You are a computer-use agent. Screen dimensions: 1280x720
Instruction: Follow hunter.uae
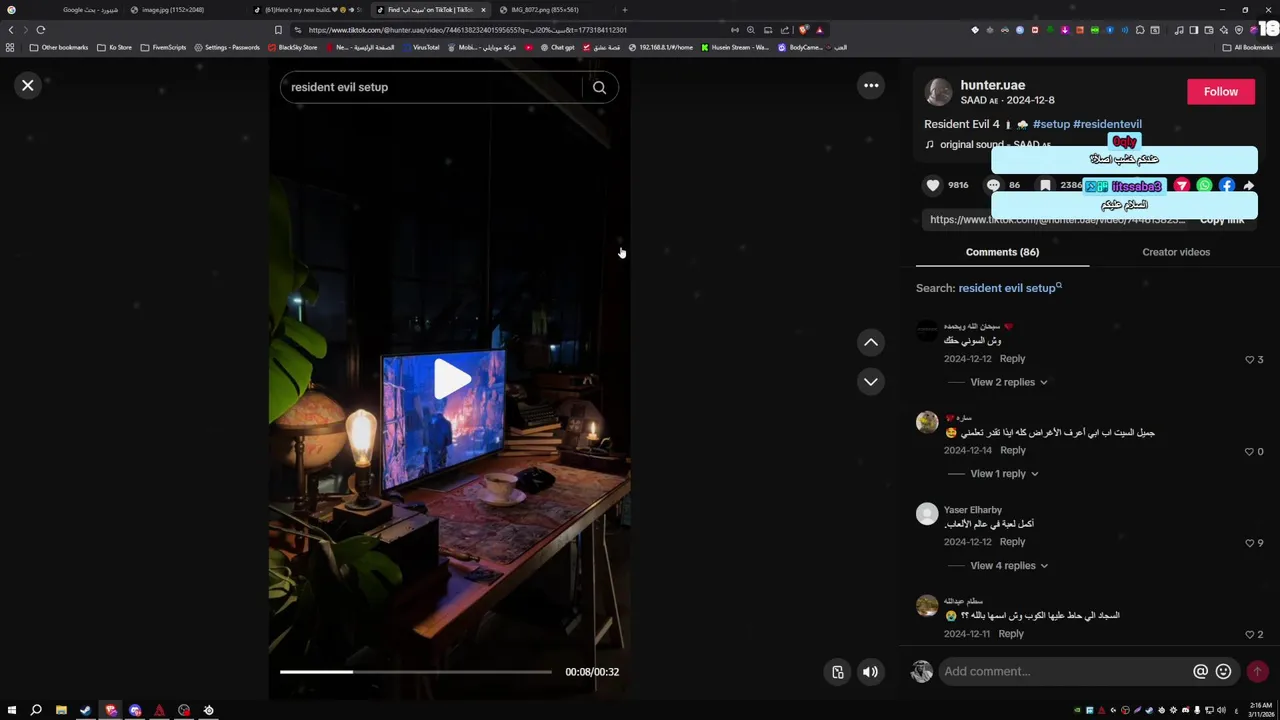point(1220,92)
